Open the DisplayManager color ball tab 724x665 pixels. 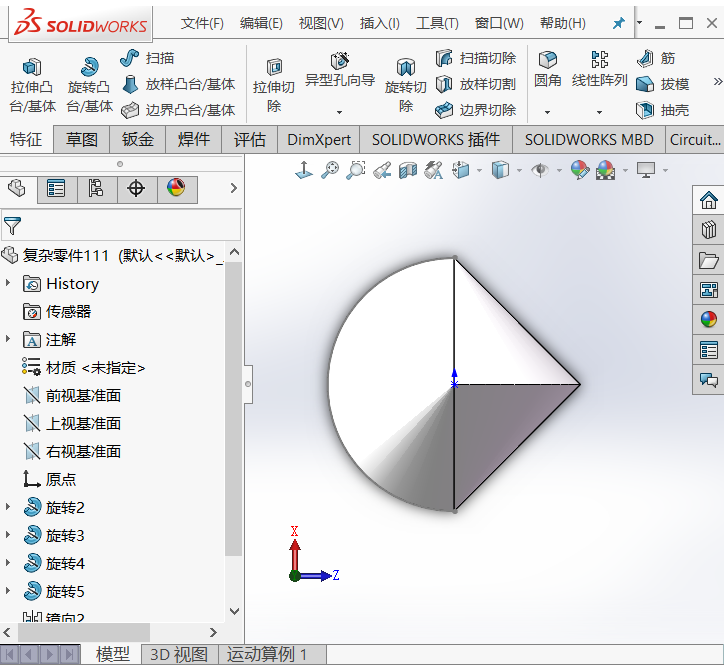point(176,188)
